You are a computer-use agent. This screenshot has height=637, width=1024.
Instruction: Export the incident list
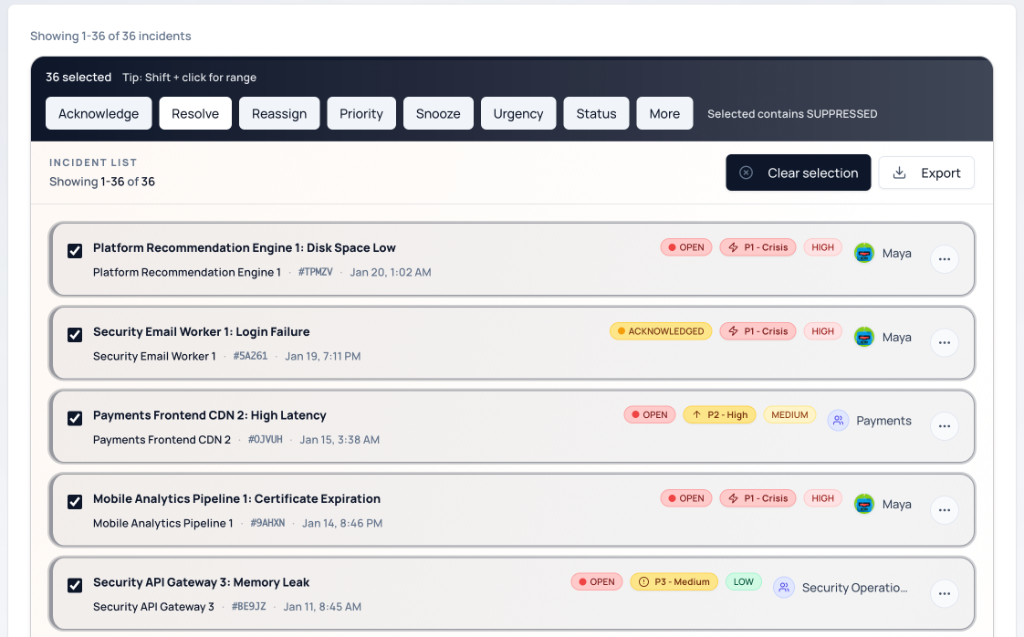[x=926, y=173]
